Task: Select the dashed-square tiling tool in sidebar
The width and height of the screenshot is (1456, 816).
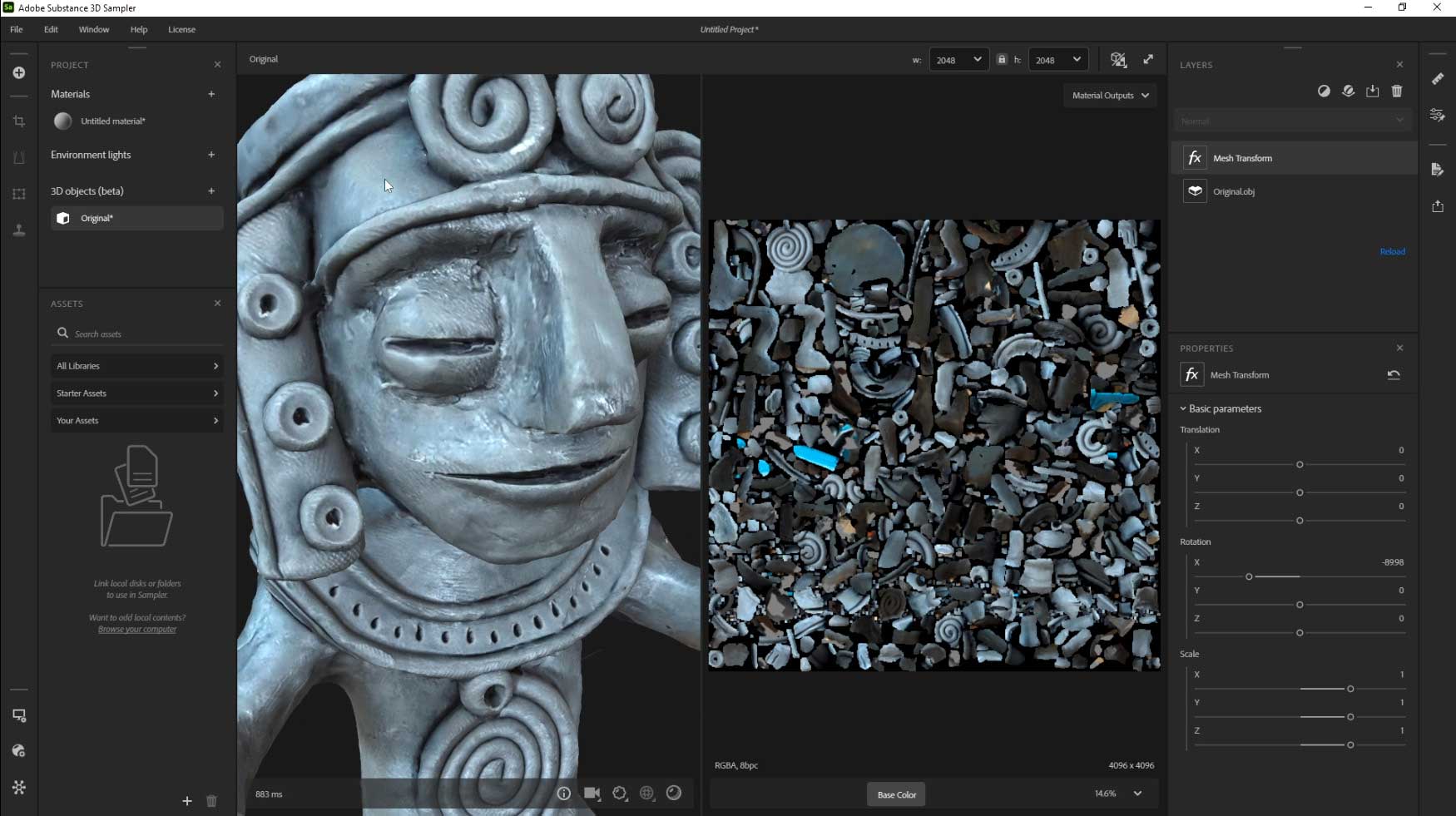Action: tap(19, 194)
